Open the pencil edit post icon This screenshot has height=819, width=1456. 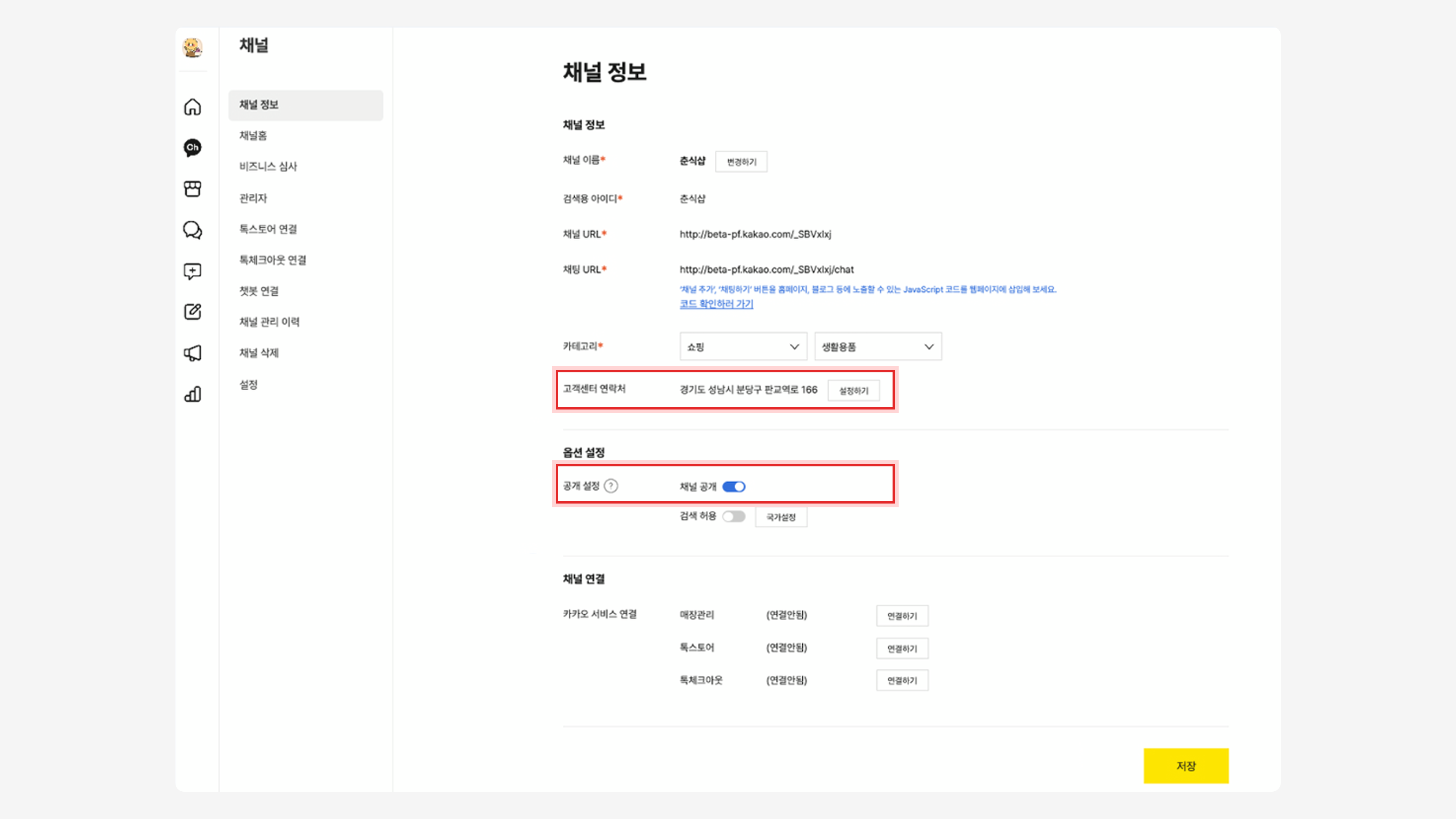pos(192,312)
